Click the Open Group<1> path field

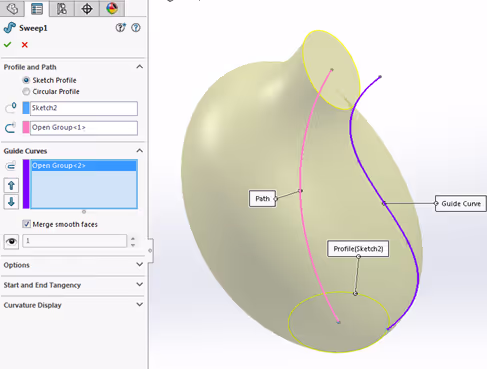84,128
